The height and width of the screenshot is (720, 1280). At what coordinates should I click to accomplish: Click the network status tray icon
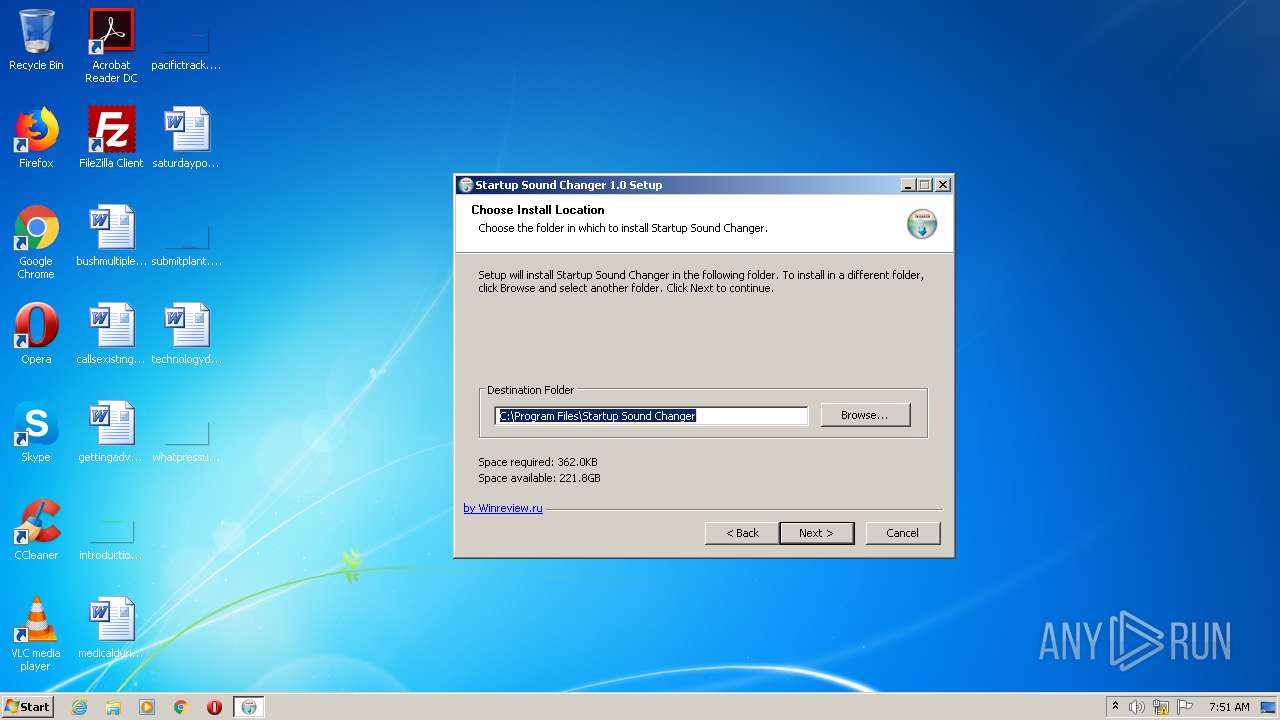(x=1161, y=707)
